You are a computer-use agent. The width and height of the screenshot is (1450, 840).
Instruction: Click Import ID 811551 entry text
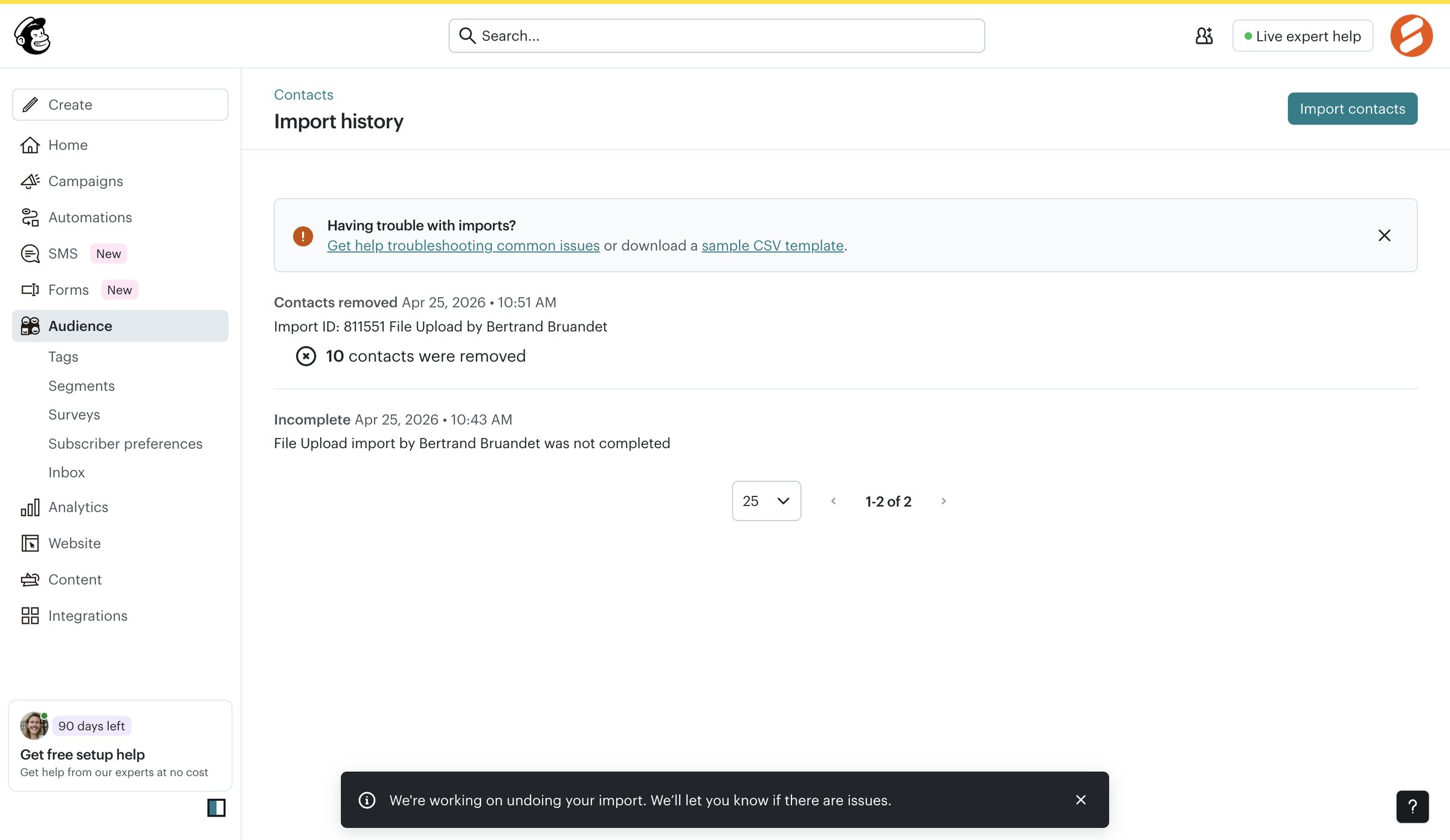tap(440, 327)
